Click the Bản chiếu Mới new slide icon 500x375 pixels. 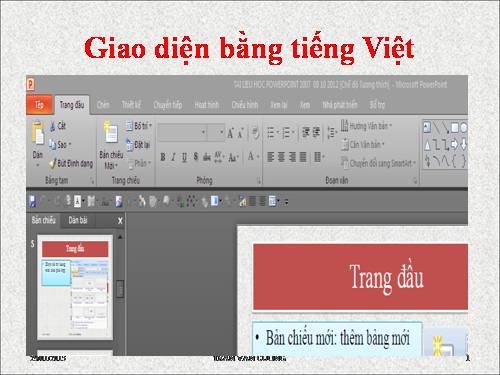[110, 132]
